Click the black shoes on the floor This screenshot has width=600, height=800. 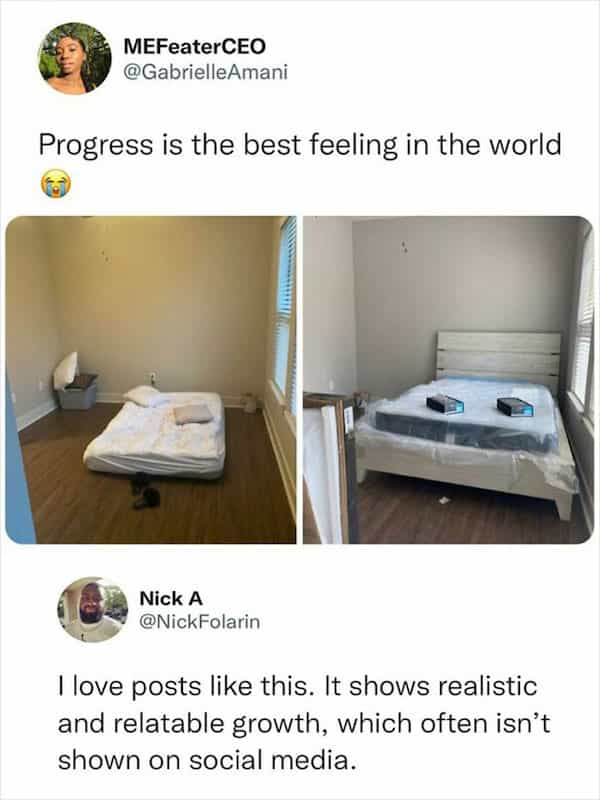pos(144,491)
